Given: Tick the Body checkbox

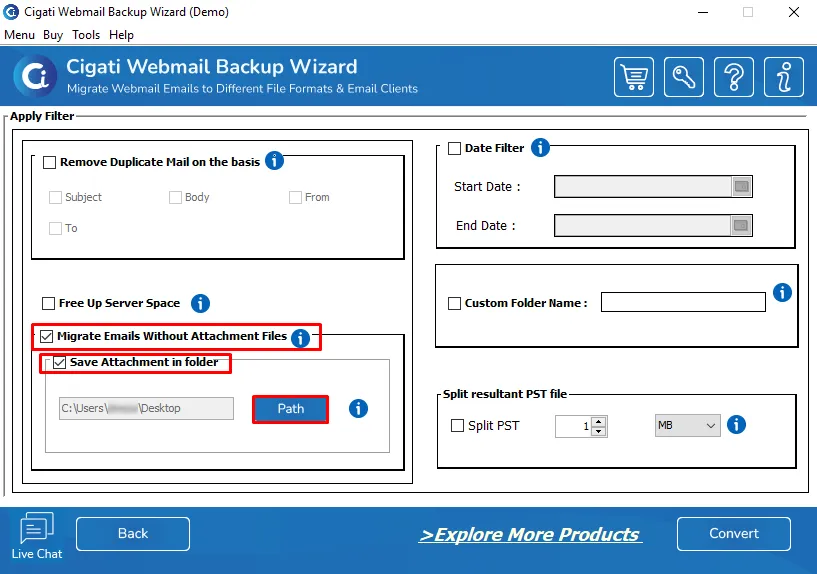Looking at the screenshot, I should coord(176,197).
